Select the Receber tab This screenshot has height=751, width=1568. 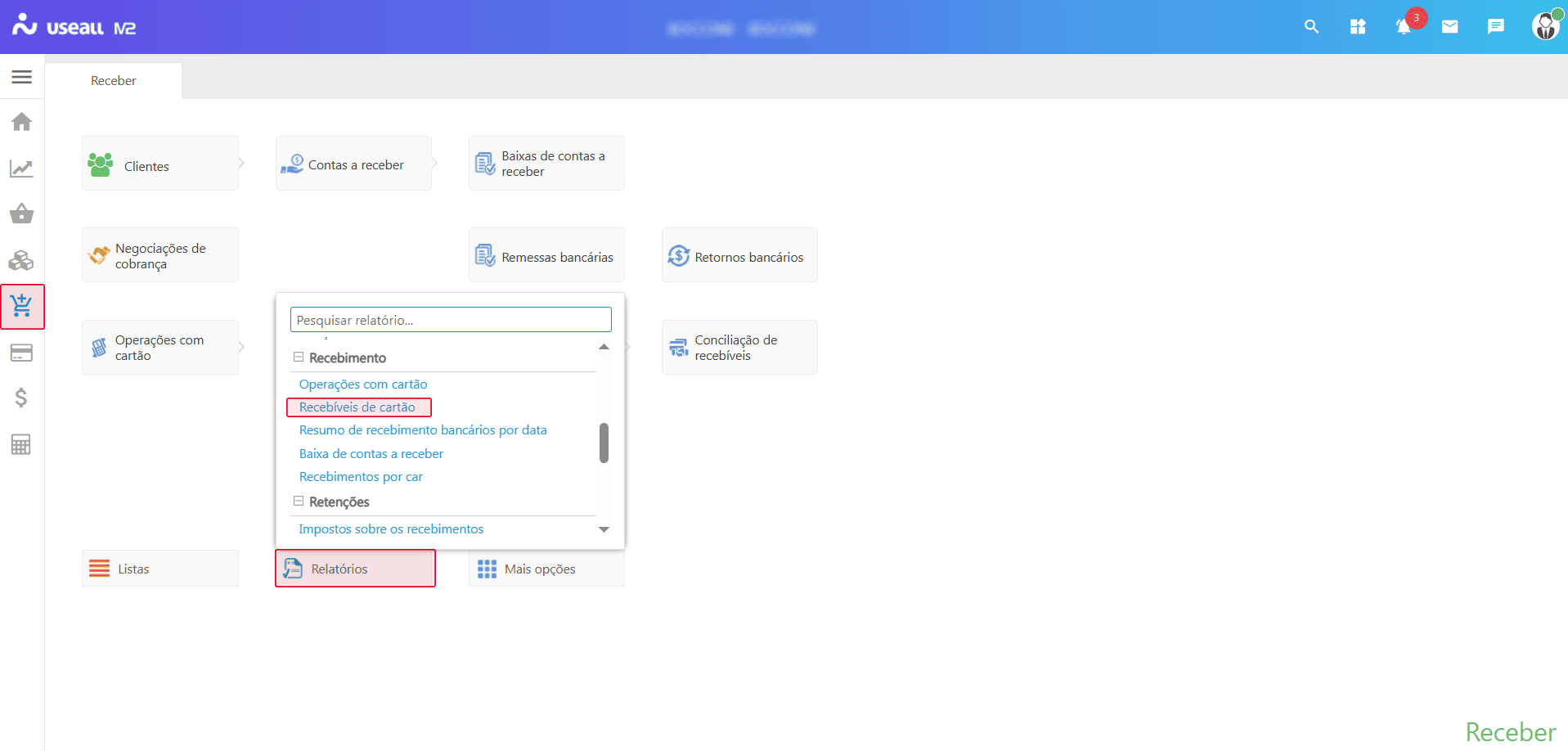tap(114, 81)
